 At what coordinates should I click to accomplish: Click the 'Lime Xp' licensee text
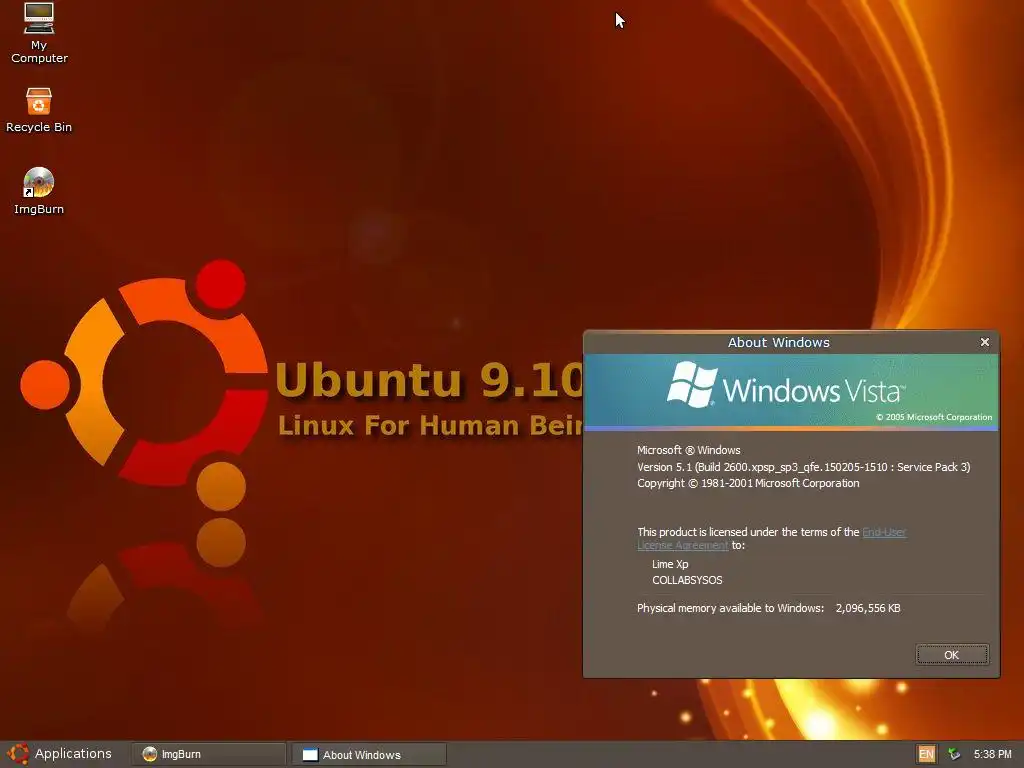click(670, 564)
